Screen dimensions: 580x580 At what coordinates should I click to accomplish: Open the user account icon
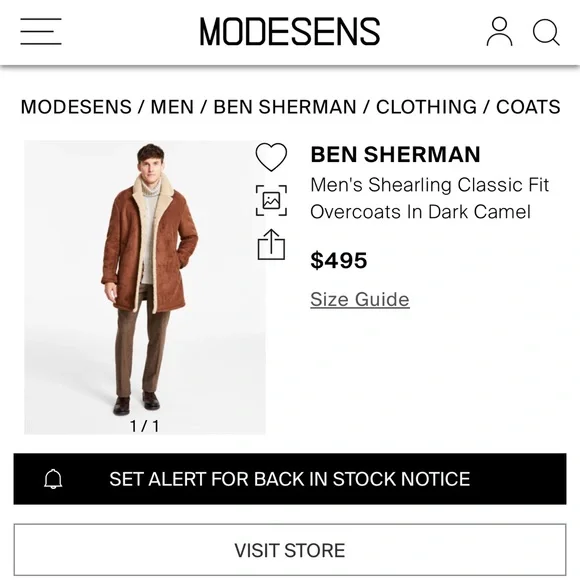click(499, 31)
